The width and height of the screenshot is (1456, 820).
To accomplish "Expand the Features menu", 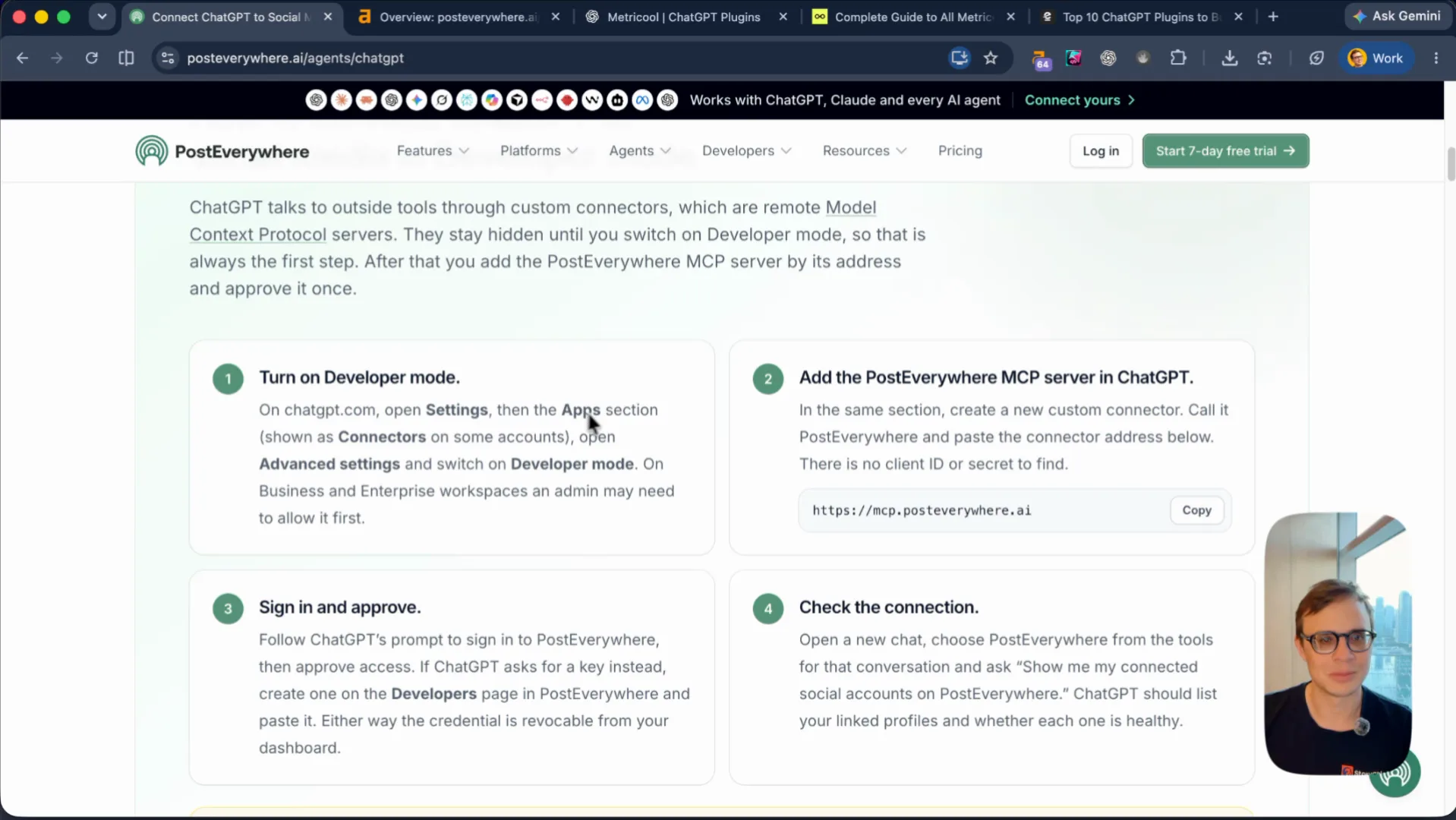I will 433,150.
